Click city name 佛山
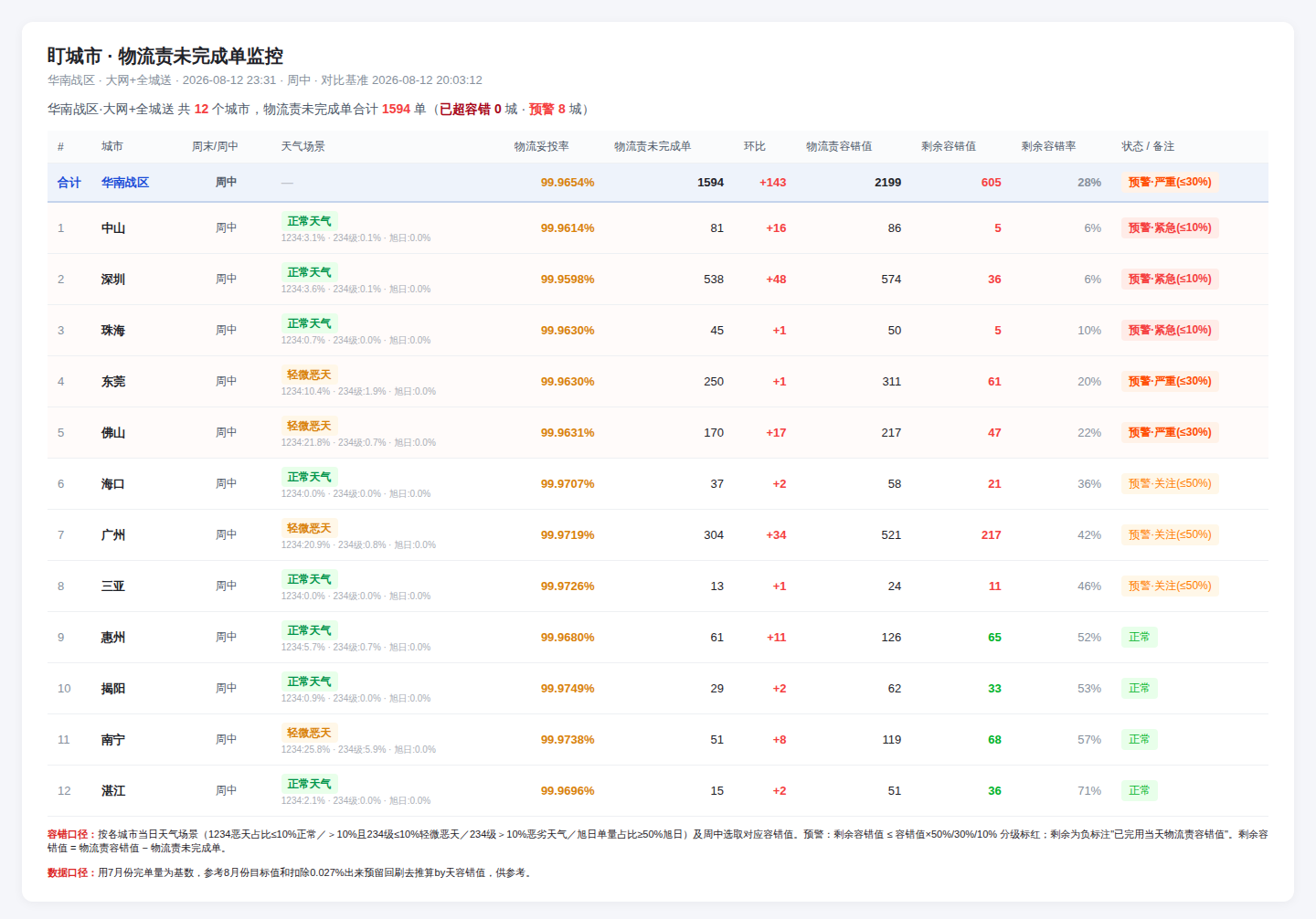 [x=113, y=433]
